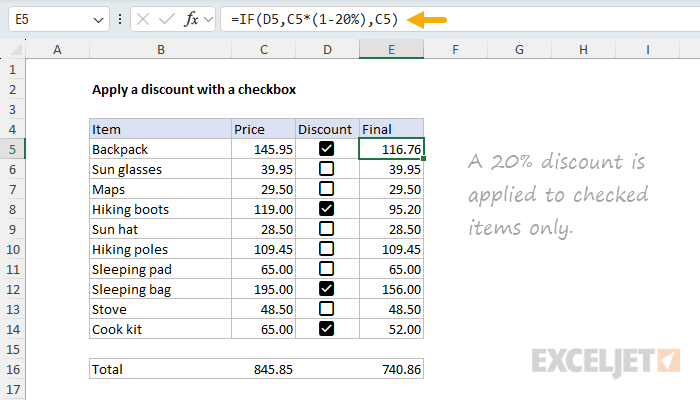Select column A header
Screen dimensions: 700x400
[57, 50]
